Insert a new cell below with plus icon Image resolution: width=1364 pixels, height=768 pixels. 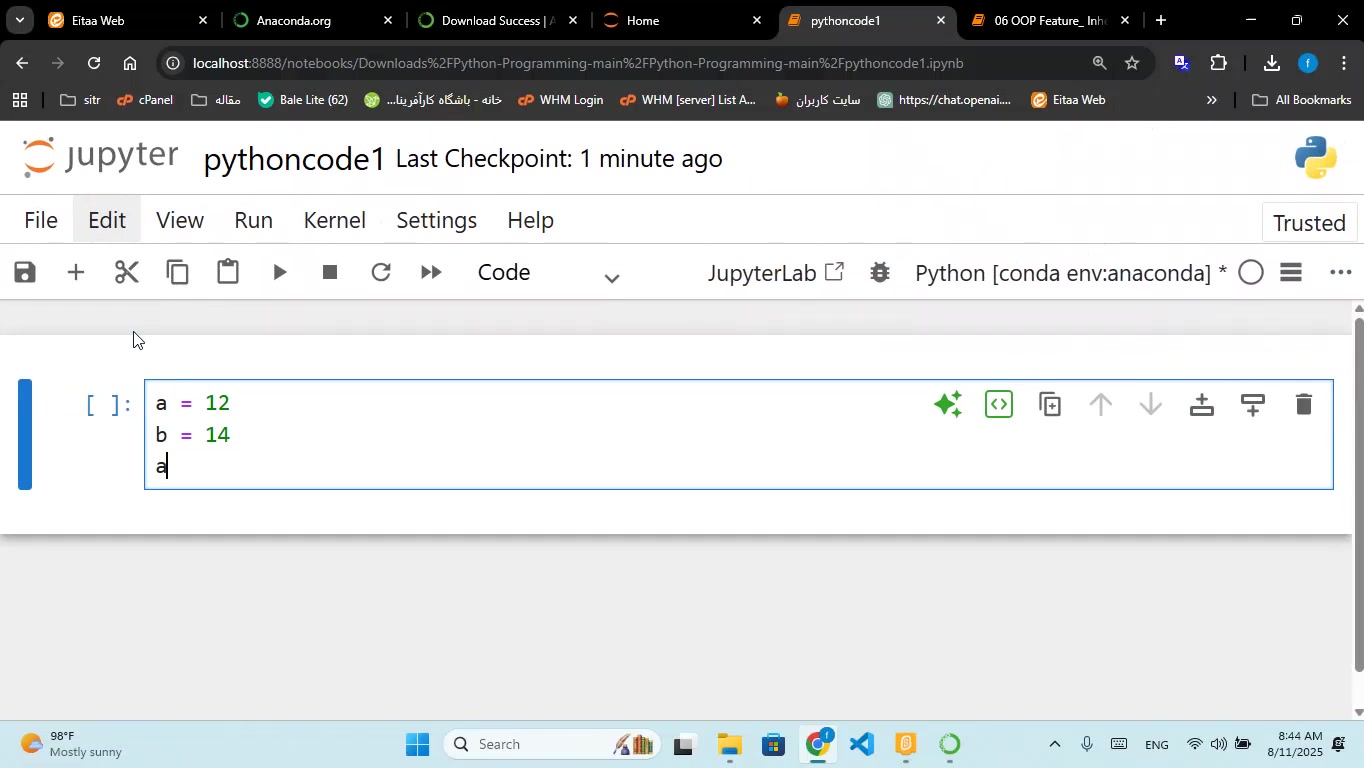(75, 272)
